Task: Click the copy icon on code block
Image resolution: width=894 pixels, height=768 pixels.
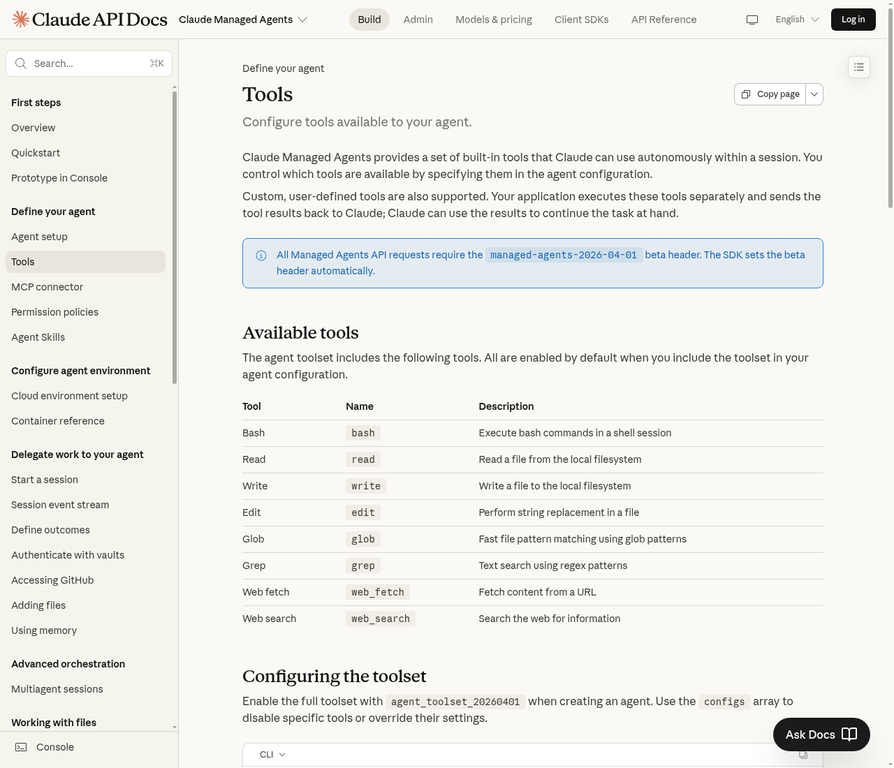Action: pos(803,755)
